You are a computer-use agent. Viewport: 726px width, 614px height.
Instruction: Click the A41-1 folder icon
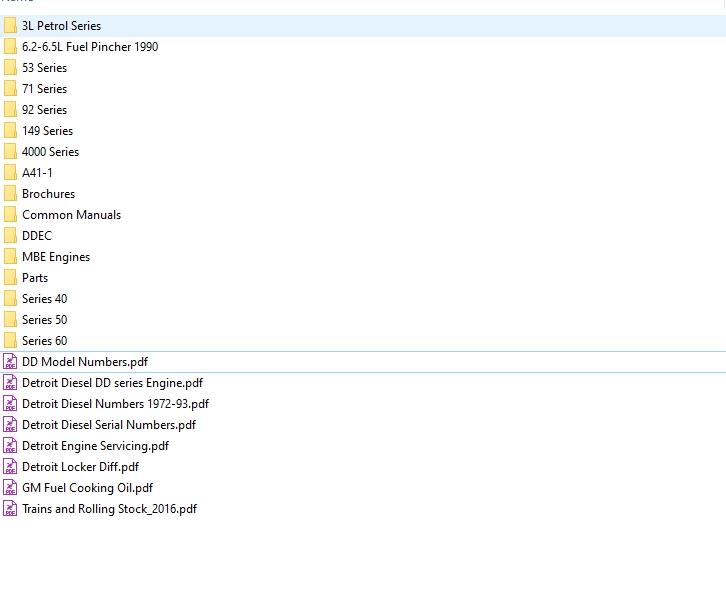click(10, 173)
